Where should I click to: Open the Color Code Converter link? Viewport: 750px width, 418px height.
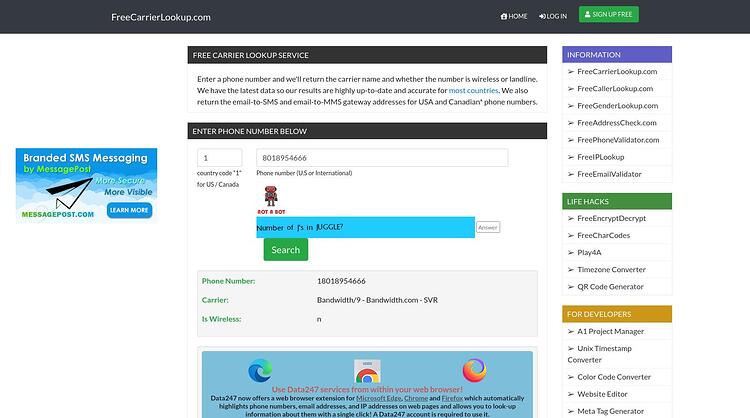click(614, 377)
